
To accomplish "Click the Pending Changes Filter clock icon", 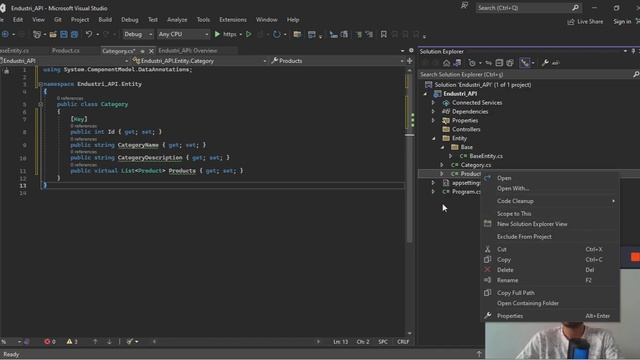I will (x=472, y=63).
